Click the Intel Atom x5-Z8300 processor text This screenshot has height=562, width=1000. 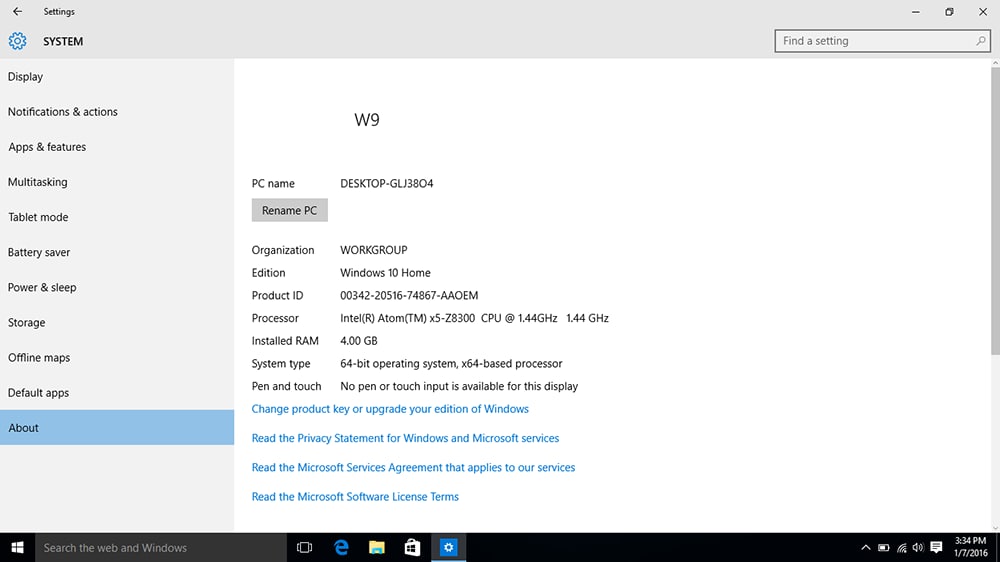point(474,318)
